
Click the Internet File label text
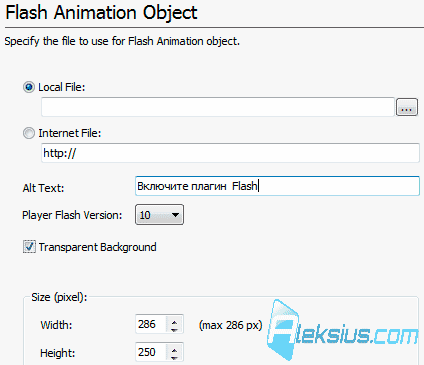pos(70,133)
